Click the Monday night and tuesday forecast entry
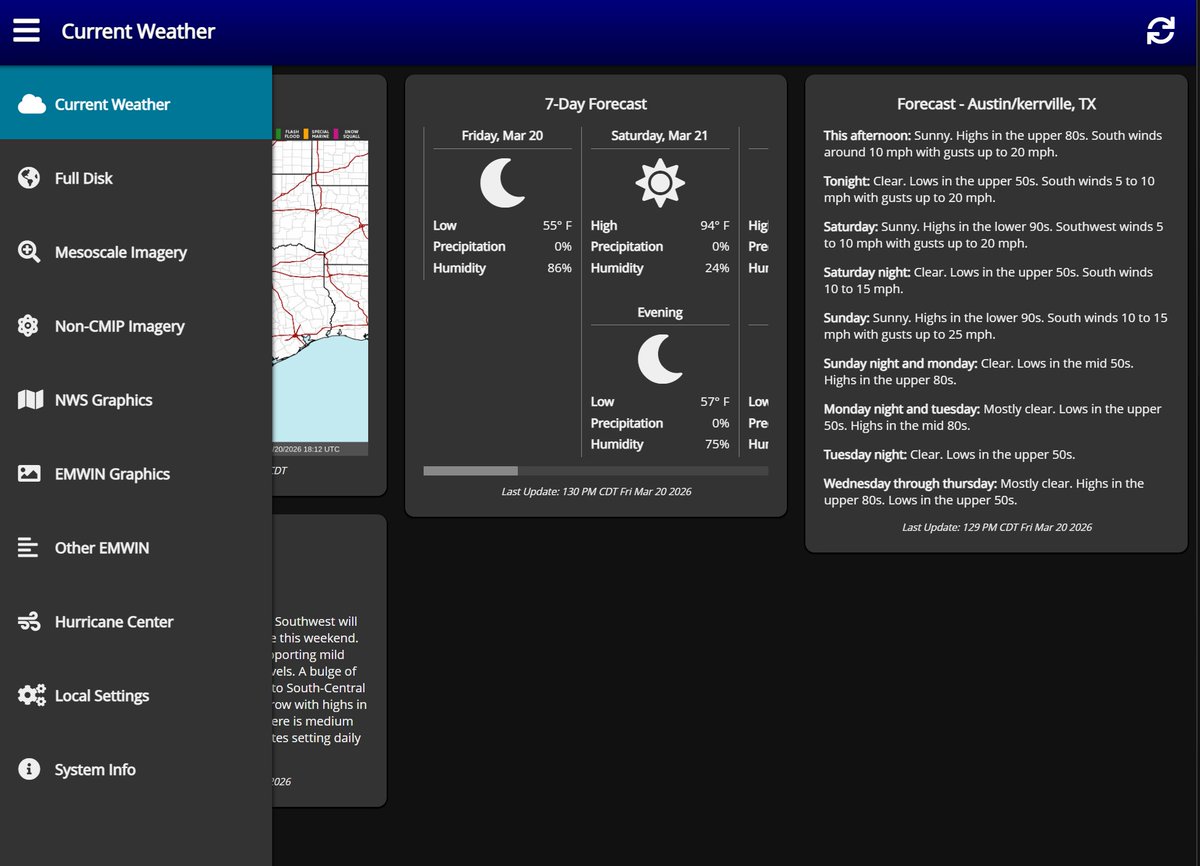Image resolution: width=1200 pixels, height=866 pixels. coord(996,417)
